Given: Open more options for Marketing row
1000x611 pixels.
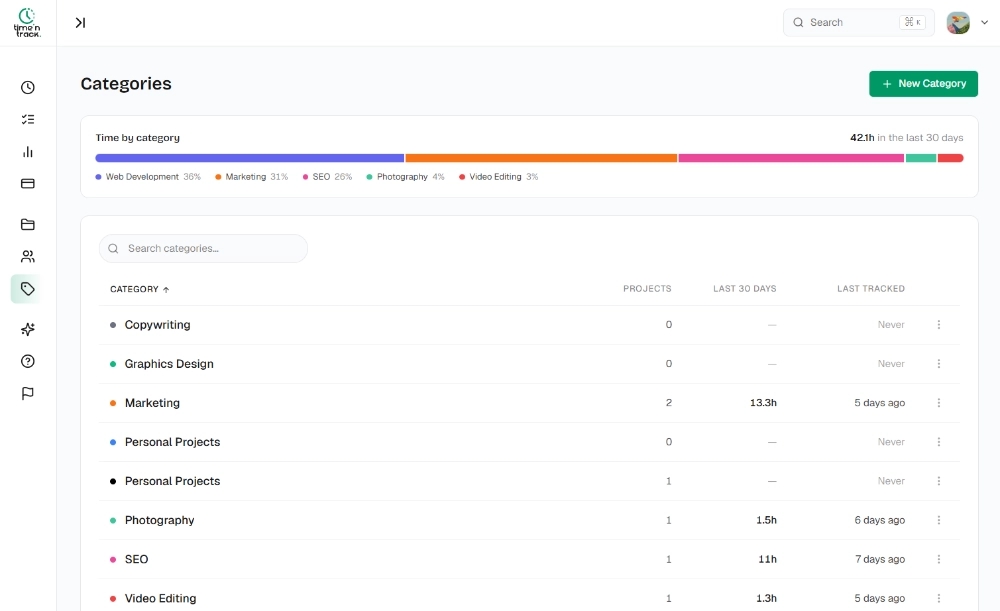Looking at the screenshot, I should click(939, 403).
